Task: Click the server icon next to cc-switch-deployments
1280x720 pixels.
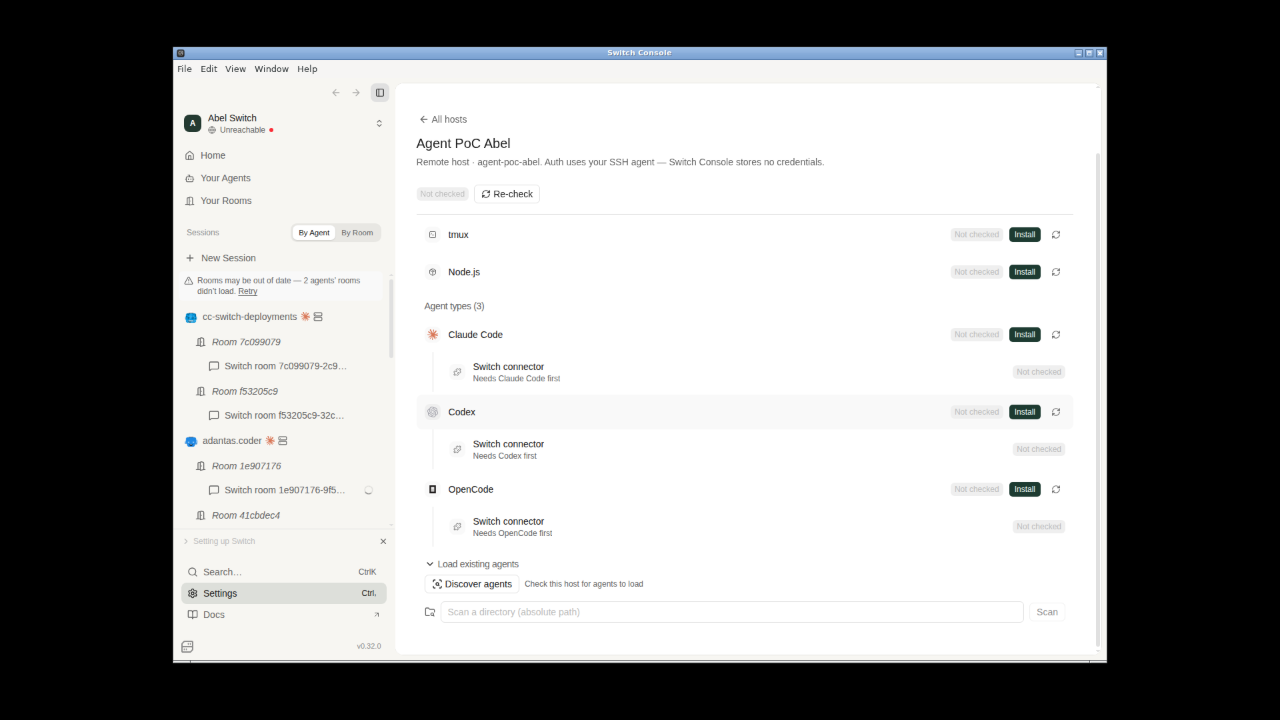Action: click(318, 317)
